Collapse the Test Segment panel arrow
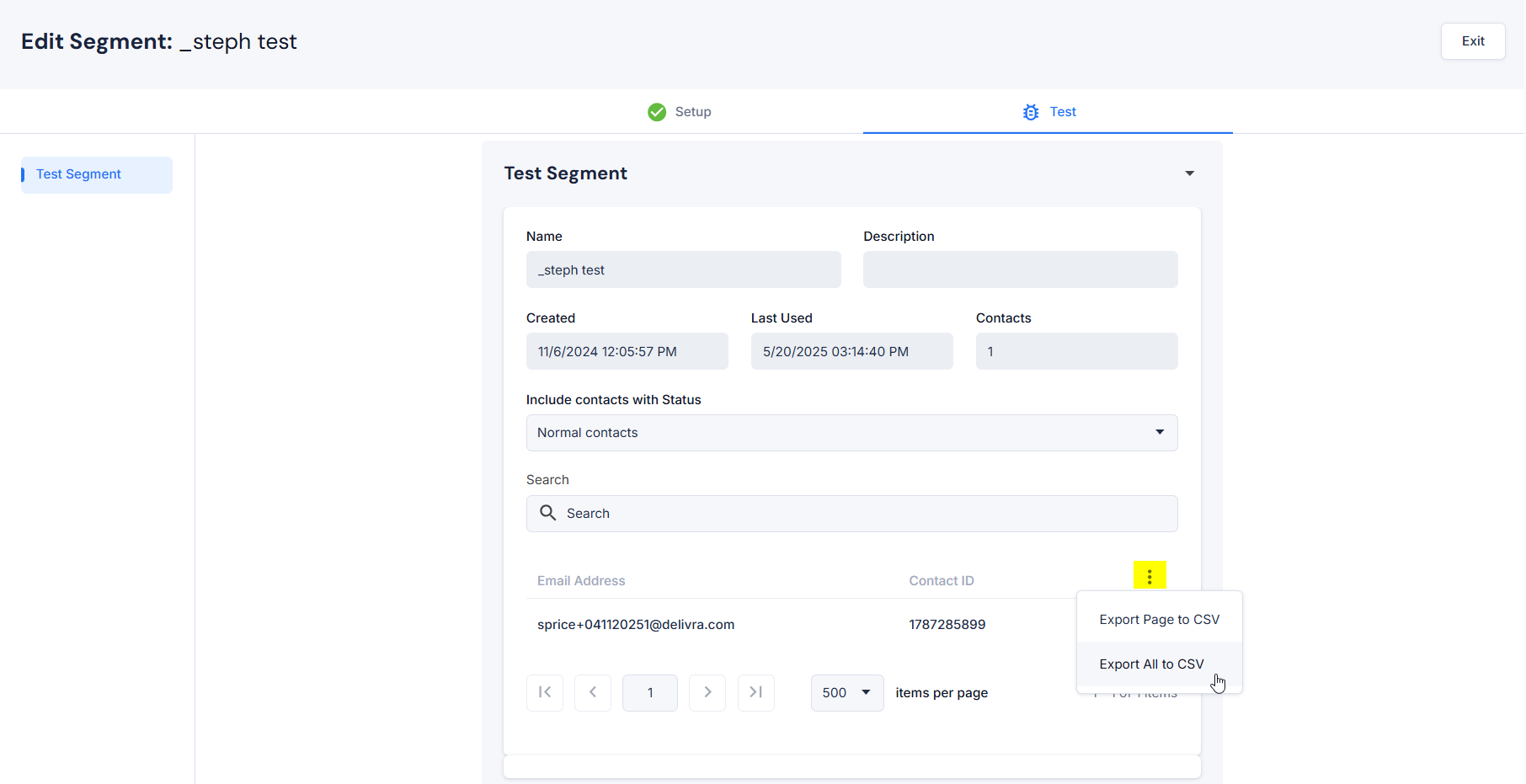This screenshot has height=784, width=1526. pos(1189,173)
